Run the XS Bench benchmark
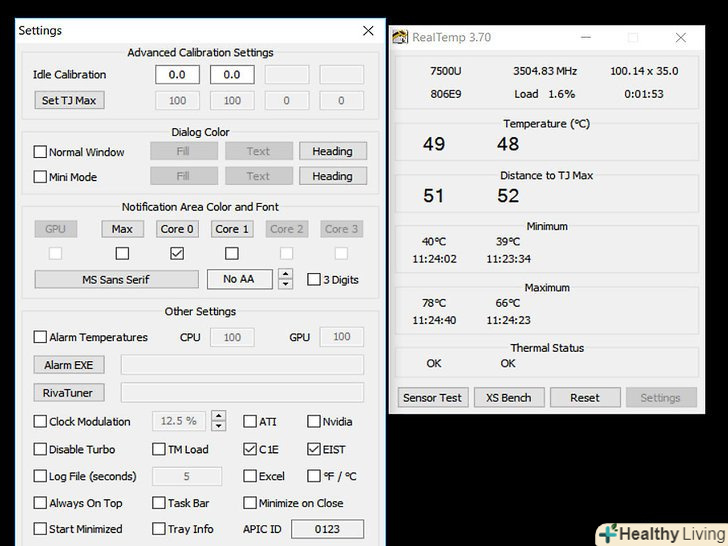 [x=509, y=398]
